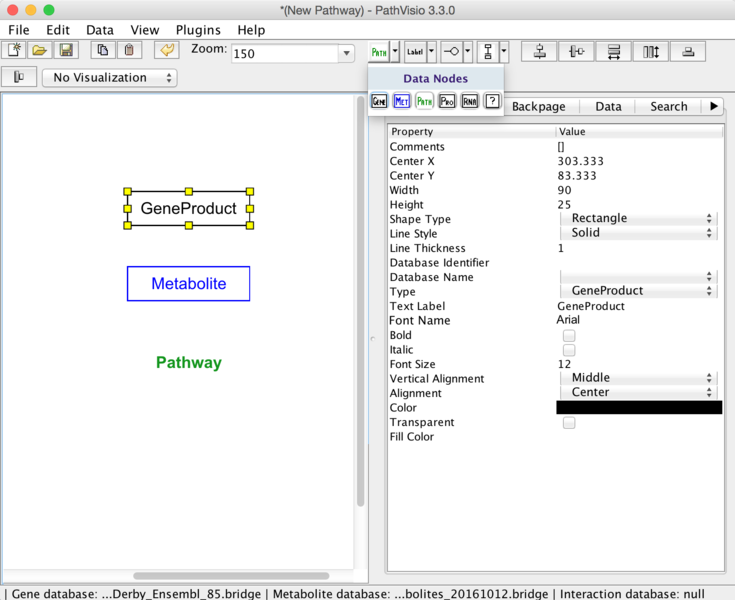735x600 pixels.
Task: Select the Path data node tool in toolbar
Action: click(x=379, y=52)
